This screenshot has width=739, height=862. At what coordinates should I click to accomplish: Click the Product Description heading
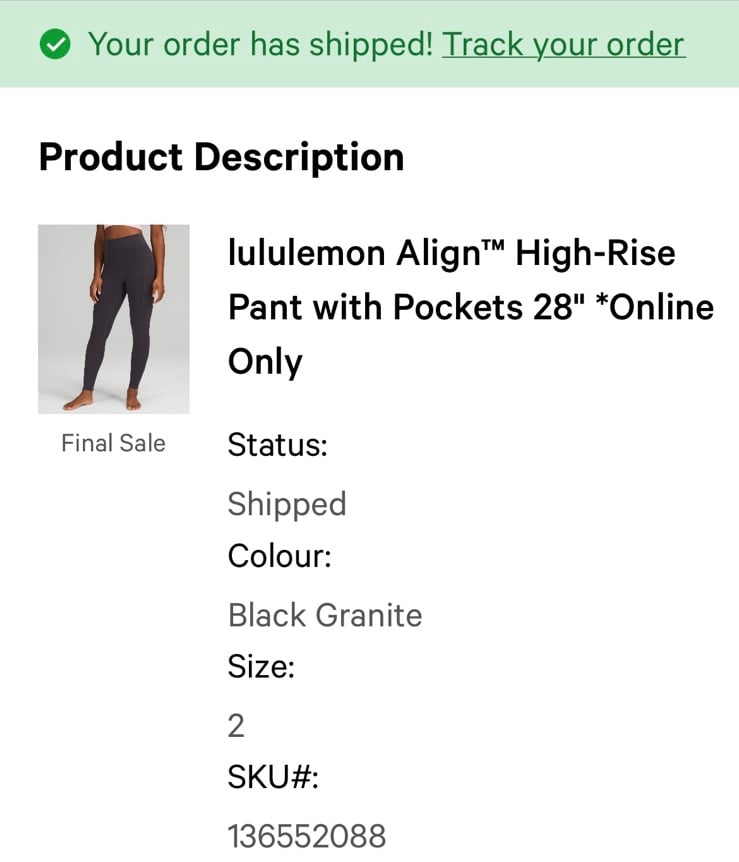pyautogui.click(x=221, y=157)
